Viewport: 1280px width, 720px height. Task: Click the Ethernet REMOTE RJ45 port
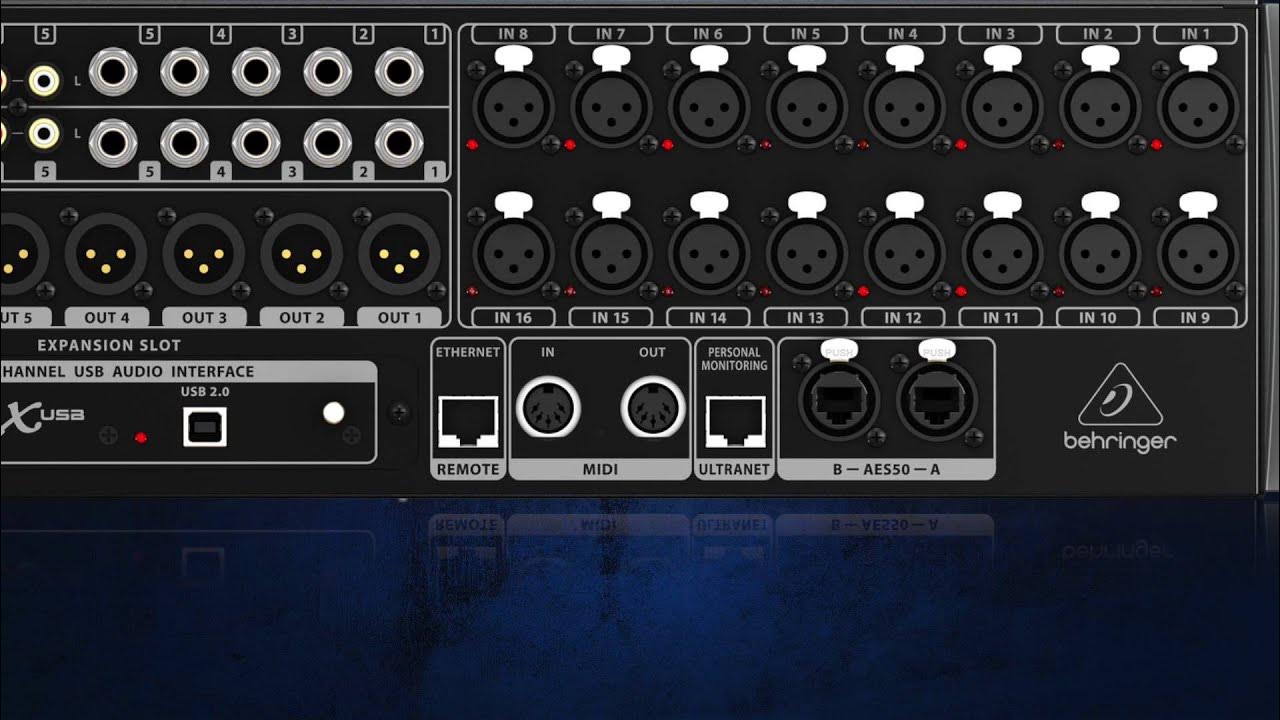468,421
